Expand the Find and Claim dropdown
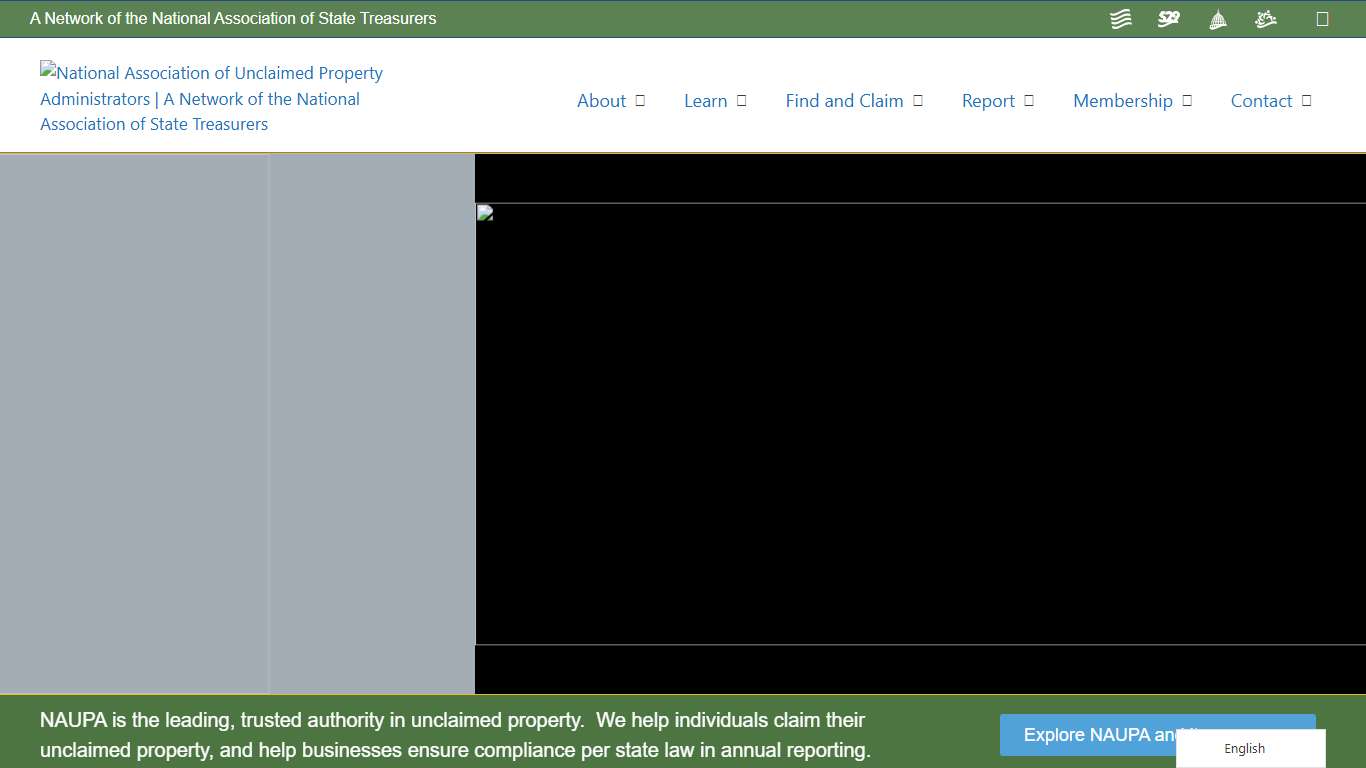 tap(918, 100)
